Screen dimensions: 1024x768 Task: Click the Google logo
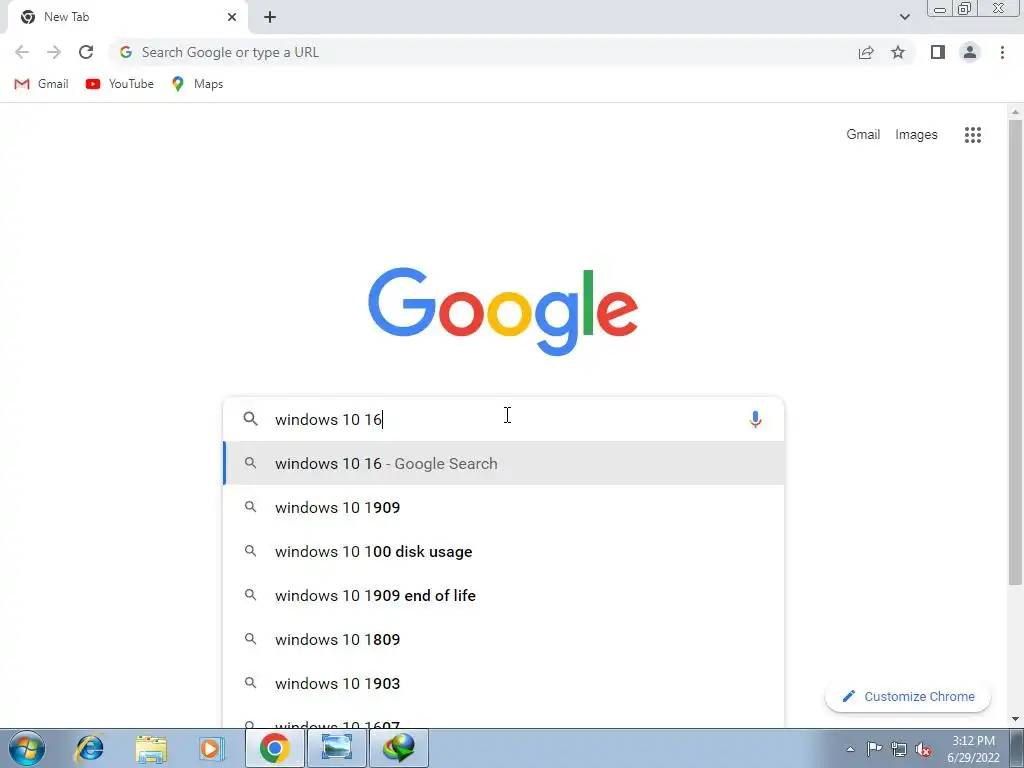pyautogui.click(x=503, y=311)
